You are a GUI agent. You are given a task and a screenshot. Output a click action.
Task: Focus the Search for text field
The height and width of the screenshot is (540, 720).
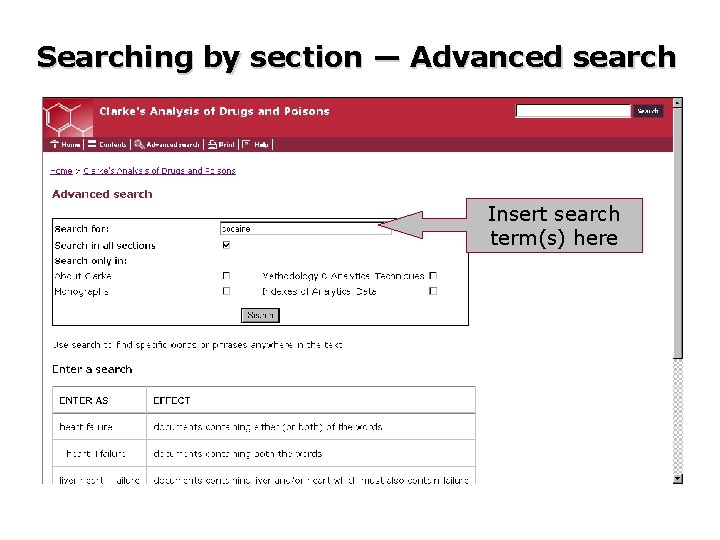[x=306, y=229]
